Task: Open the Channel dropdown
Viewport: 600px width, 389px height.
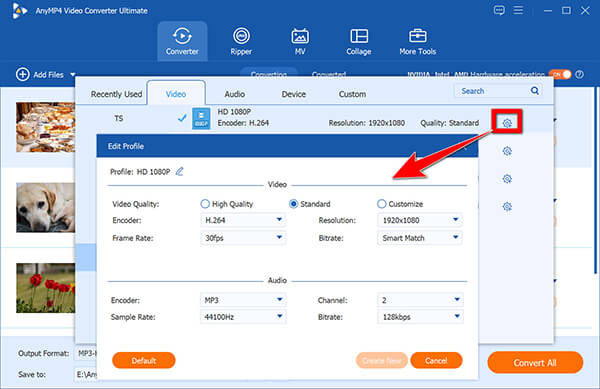Action: tap(420, 300)
